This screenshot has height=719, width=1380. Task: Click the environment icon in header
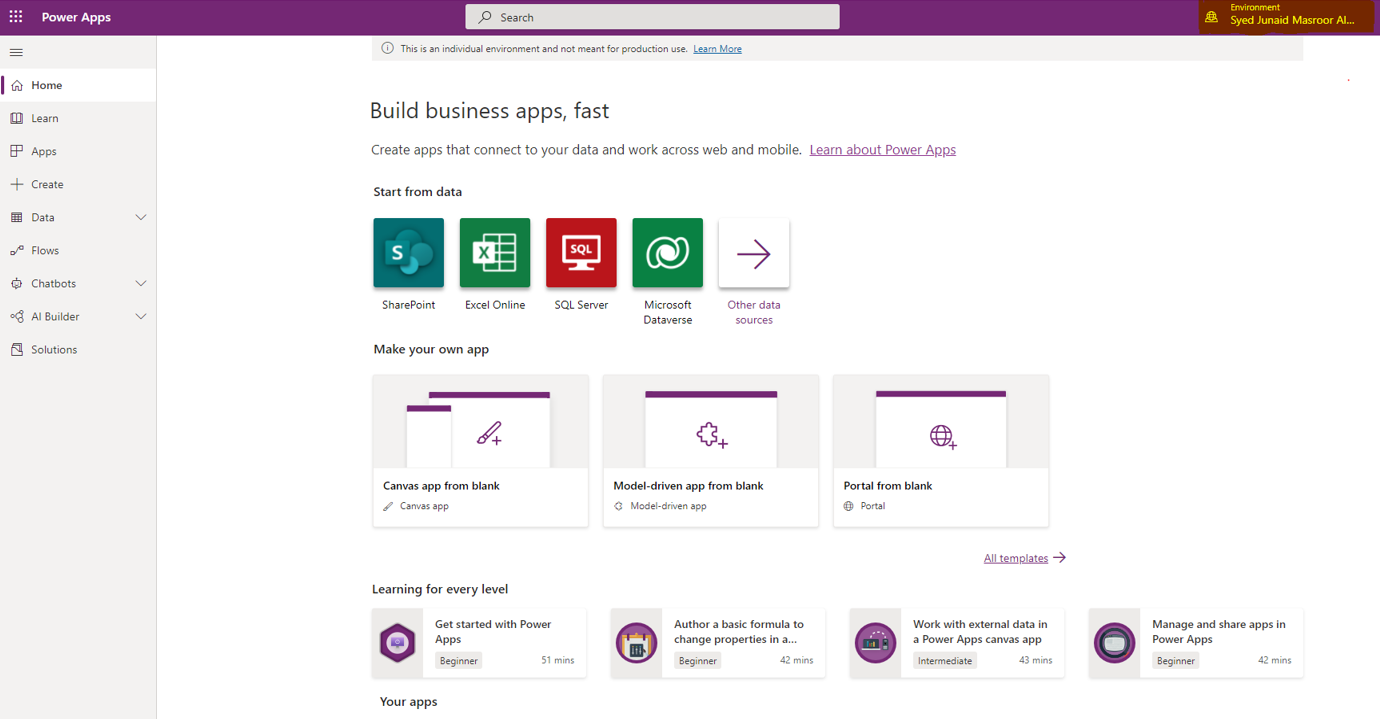1212,17
